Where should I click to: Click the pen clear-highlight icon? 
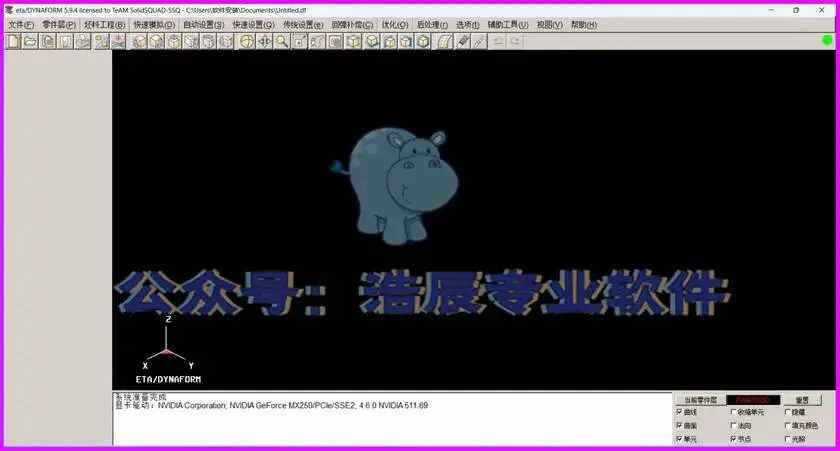(462, 41)
